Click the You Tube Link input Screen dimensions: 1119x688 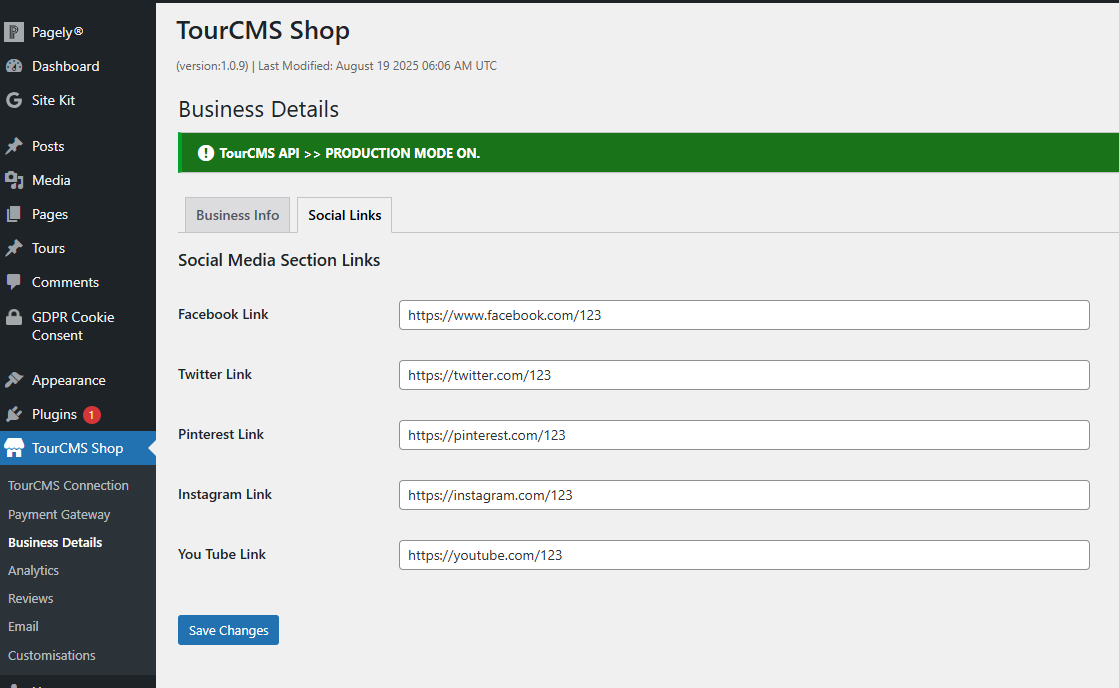point(743,555)
